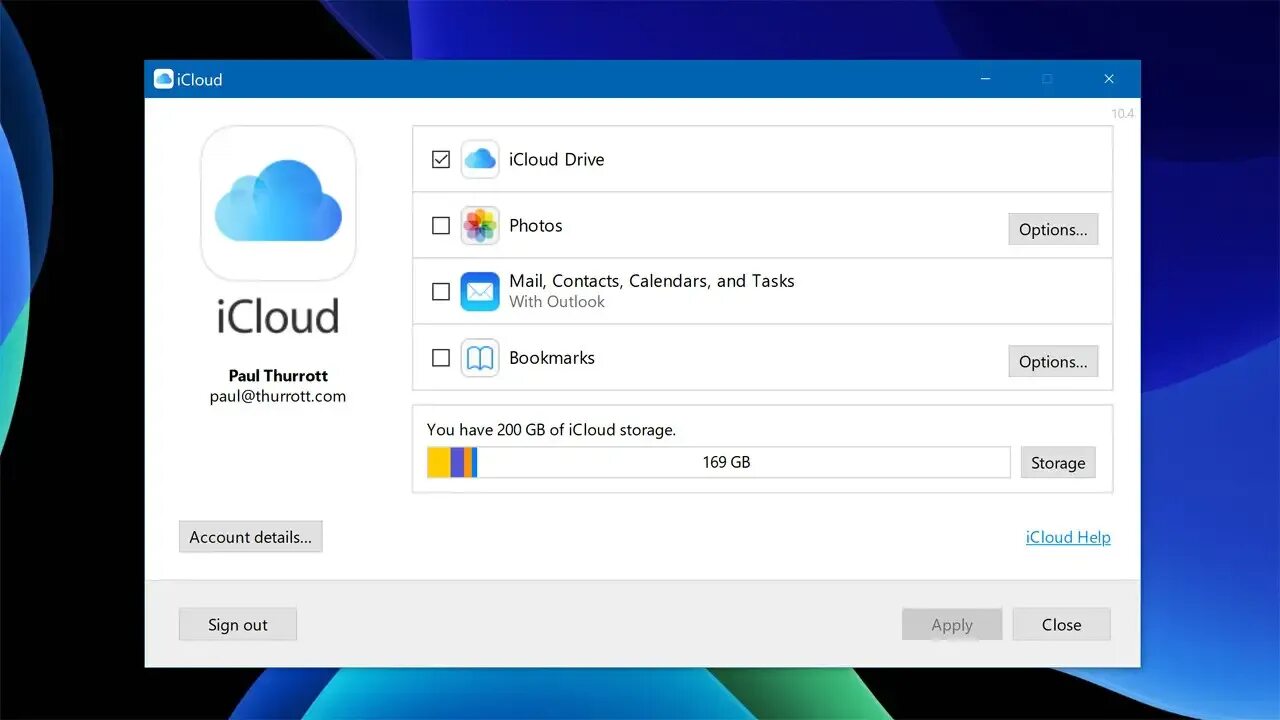Click the large iCloud logo

tap(278, 203)
